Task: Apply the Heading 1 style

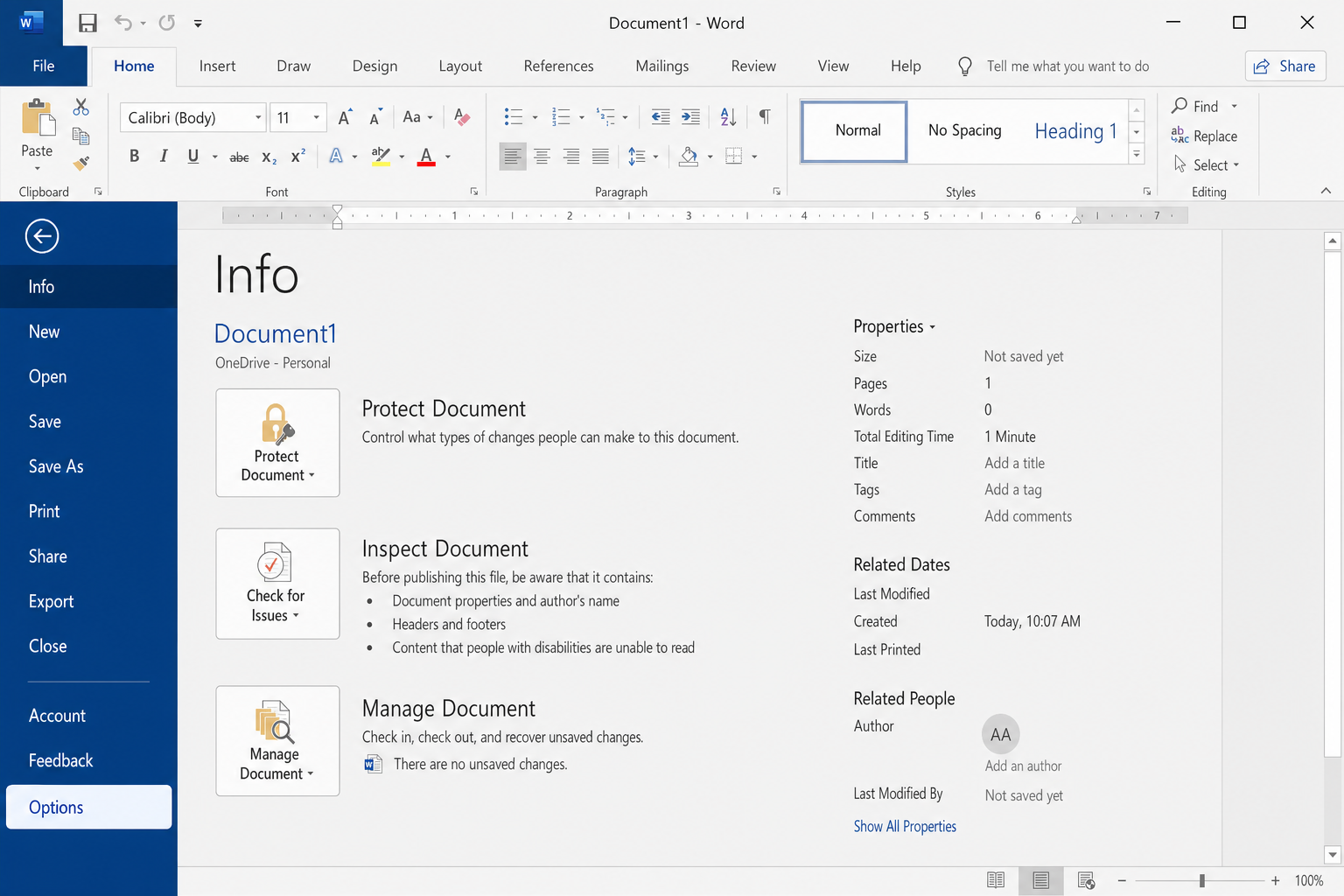Action: tap(1075, 131)
